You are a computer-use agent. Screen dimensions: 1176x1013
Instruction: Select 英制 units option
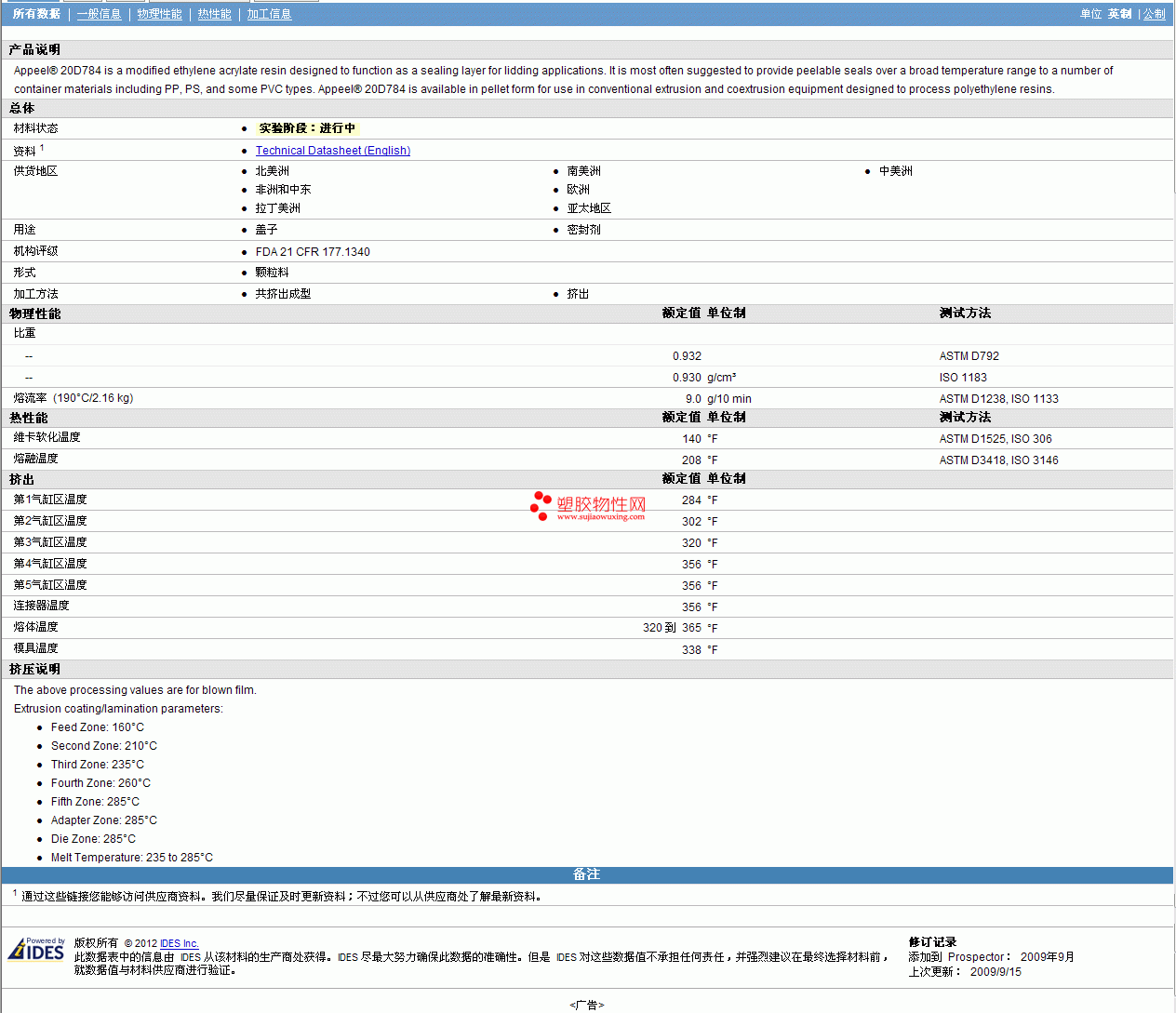(1119, 14)
